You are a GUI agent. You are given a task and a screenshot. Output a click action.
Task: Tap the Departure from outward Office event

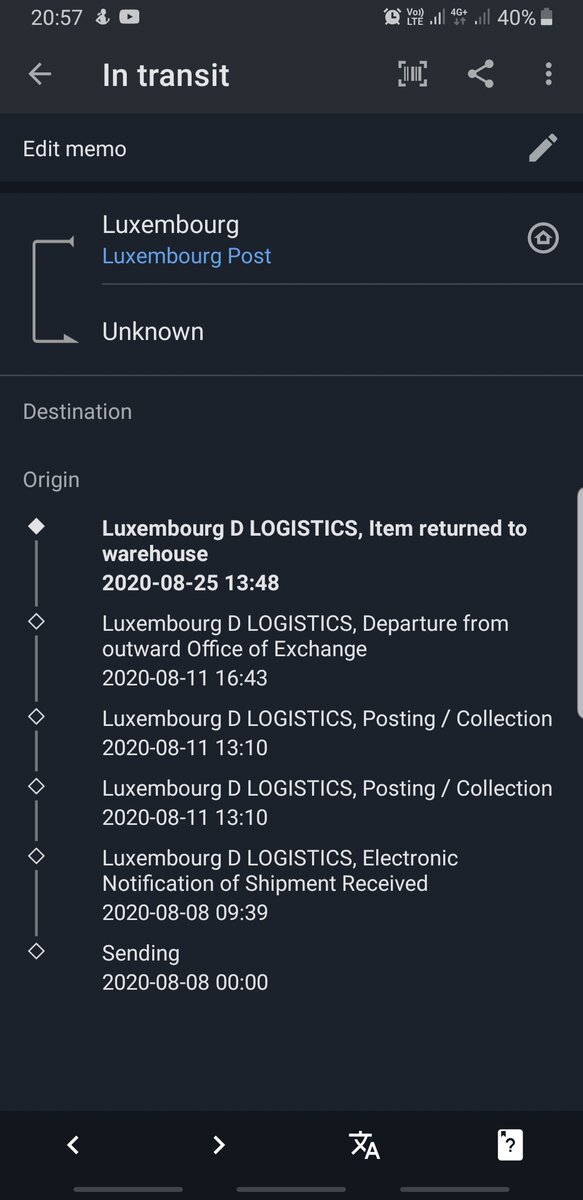tap(327, 650)
